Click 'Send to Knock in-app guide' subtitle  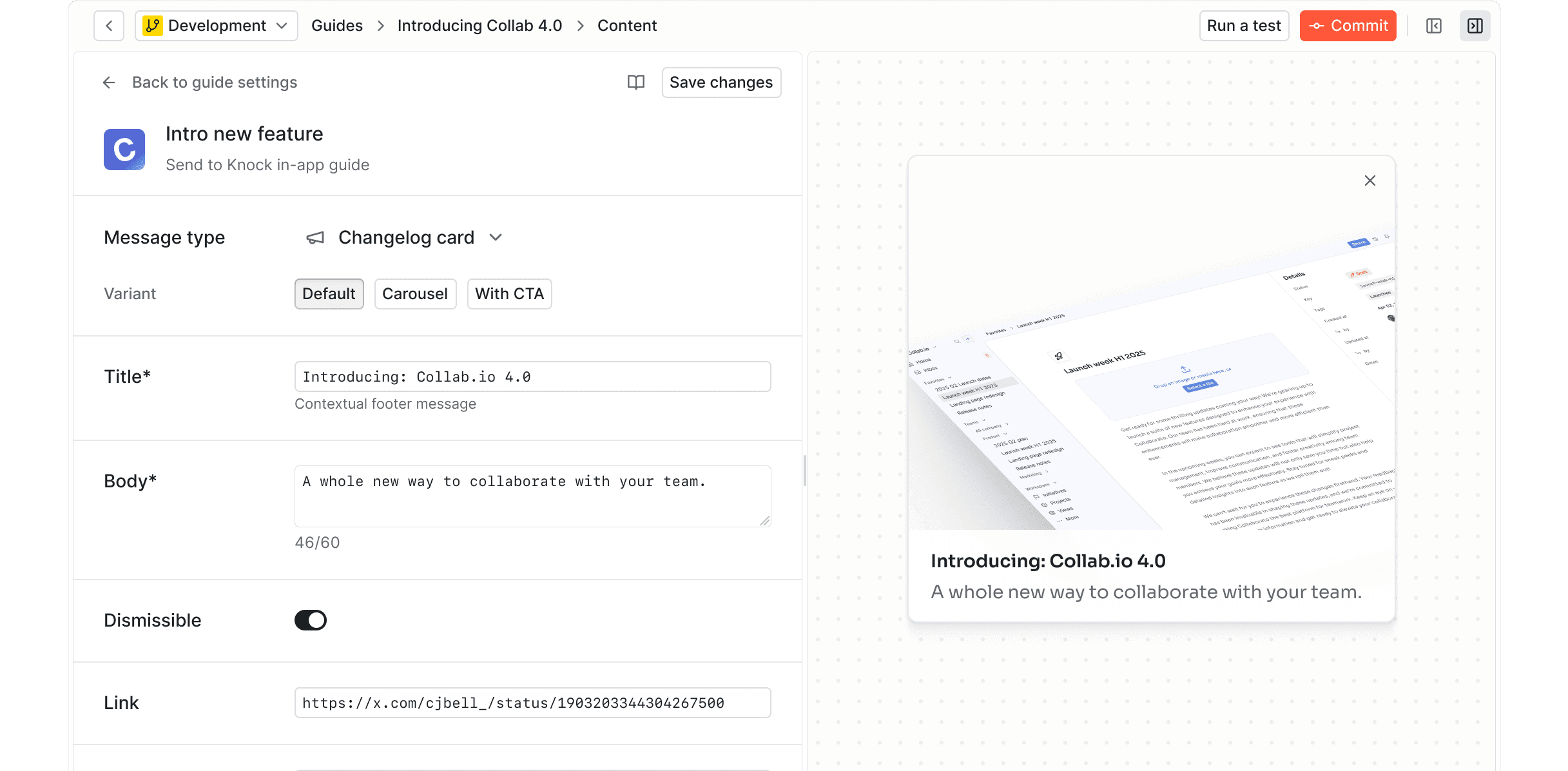267,165
